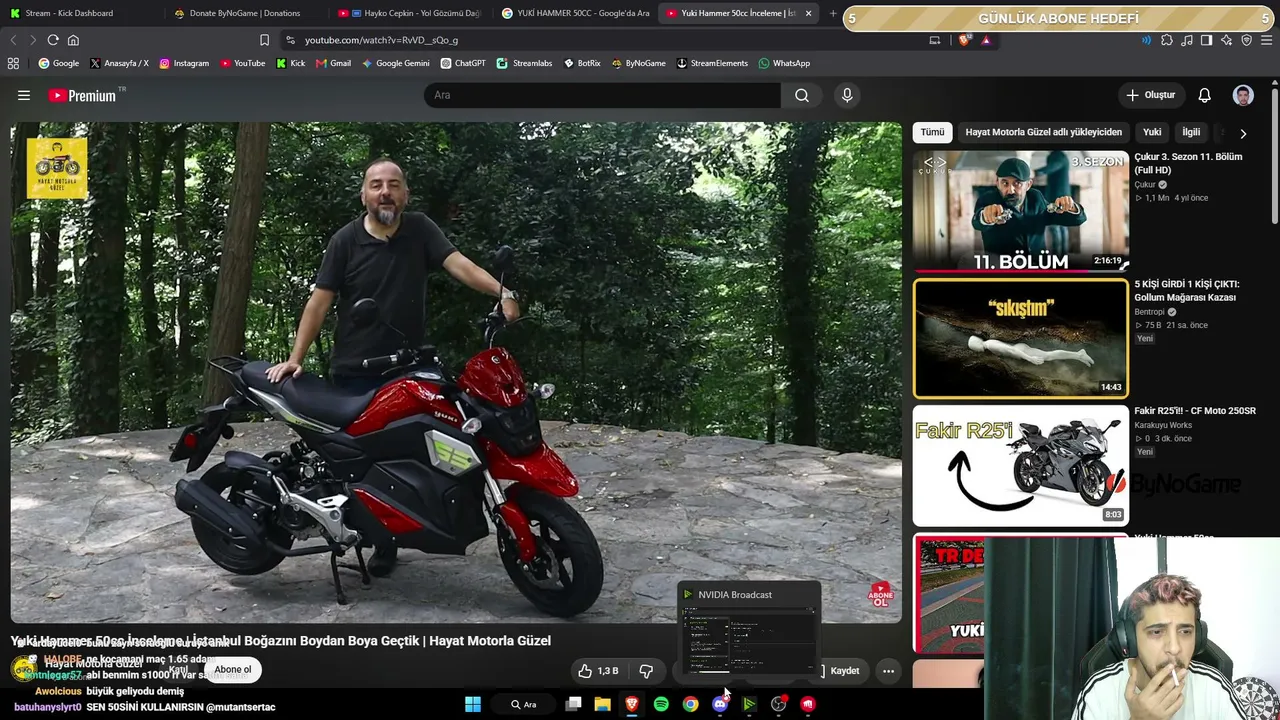Open Spotify from the taskbar
Viewport: 1280px width, 720px height.
661,704
